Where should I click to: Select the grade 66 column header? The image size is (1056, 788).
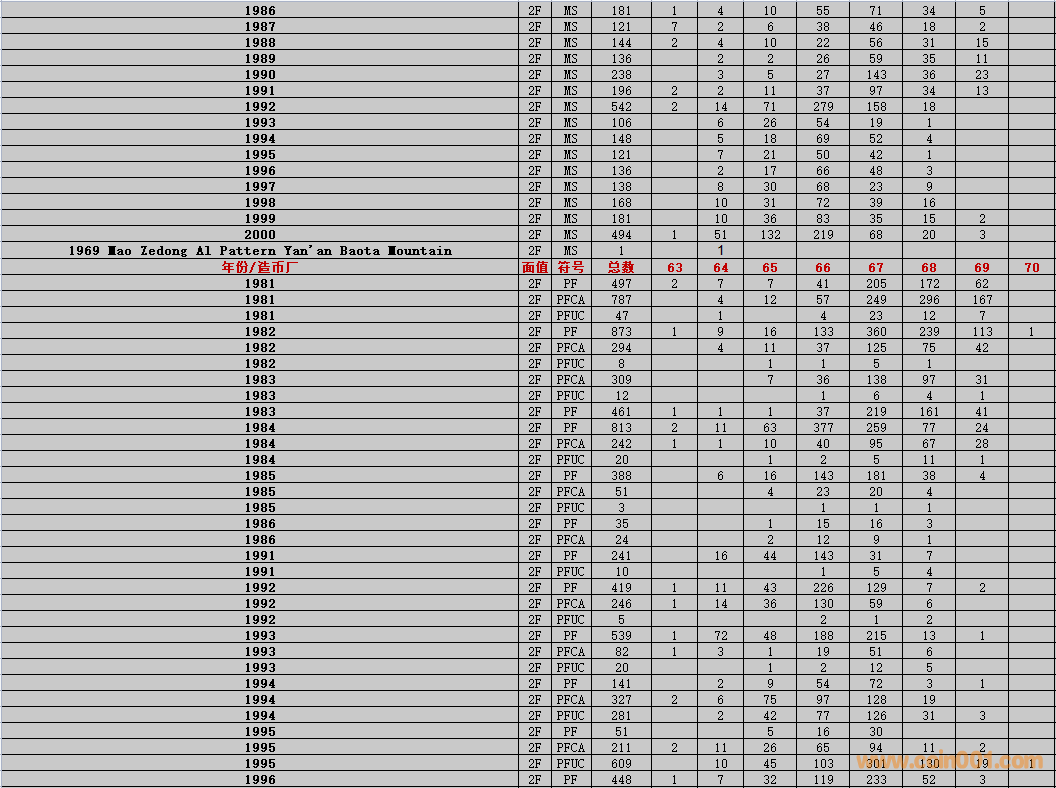tap(822, 267)
